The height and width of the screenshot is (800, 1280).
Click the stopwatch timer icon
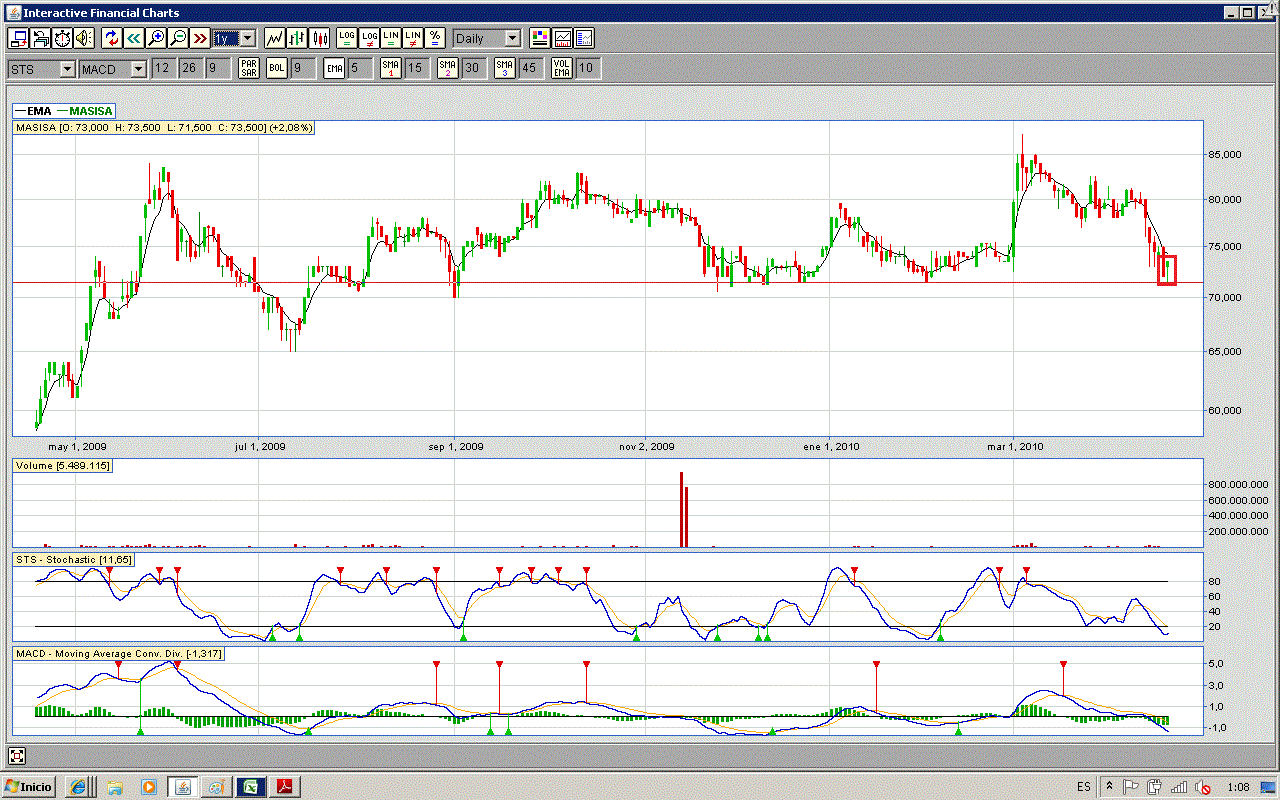62,38
